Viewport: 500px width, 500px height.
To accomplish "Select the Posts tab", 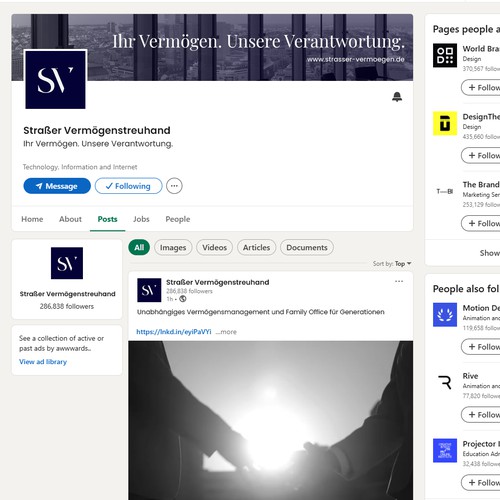I will click(x=107, y=219).
